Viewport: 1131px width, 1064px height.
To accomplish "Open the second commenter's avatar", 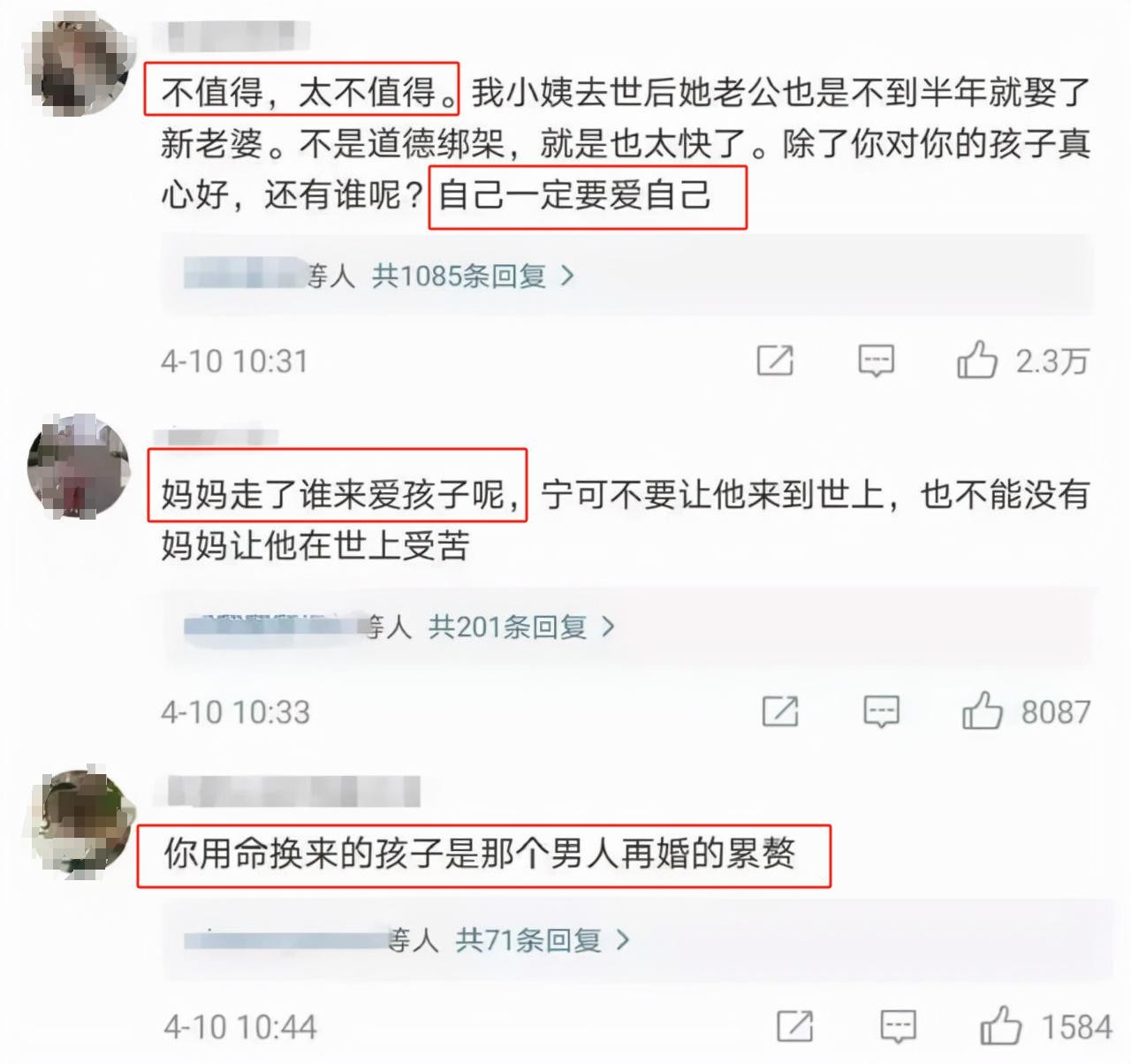I will [x=80, y=466].
